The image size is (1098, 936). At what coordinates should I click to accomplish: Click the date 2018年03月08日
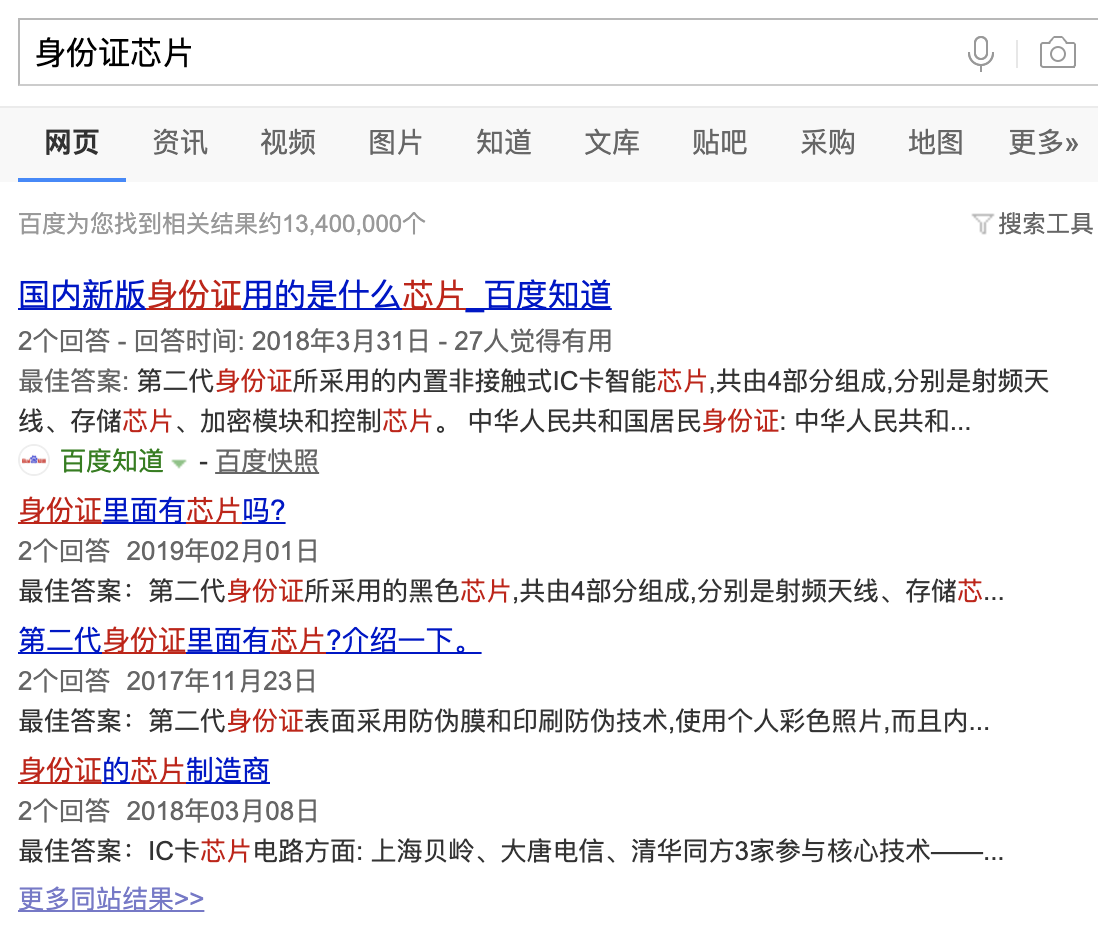point(223,811)
